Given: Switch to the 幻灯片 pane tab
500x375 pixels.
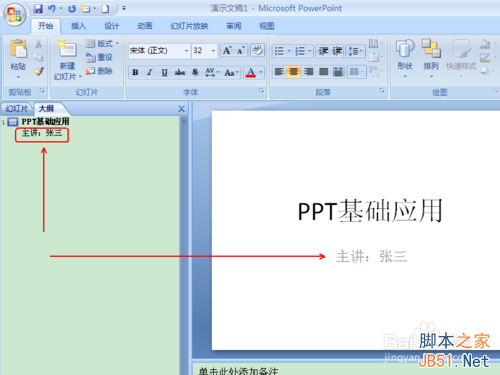Looking at the screenshot, I should (x=17, y=109).
